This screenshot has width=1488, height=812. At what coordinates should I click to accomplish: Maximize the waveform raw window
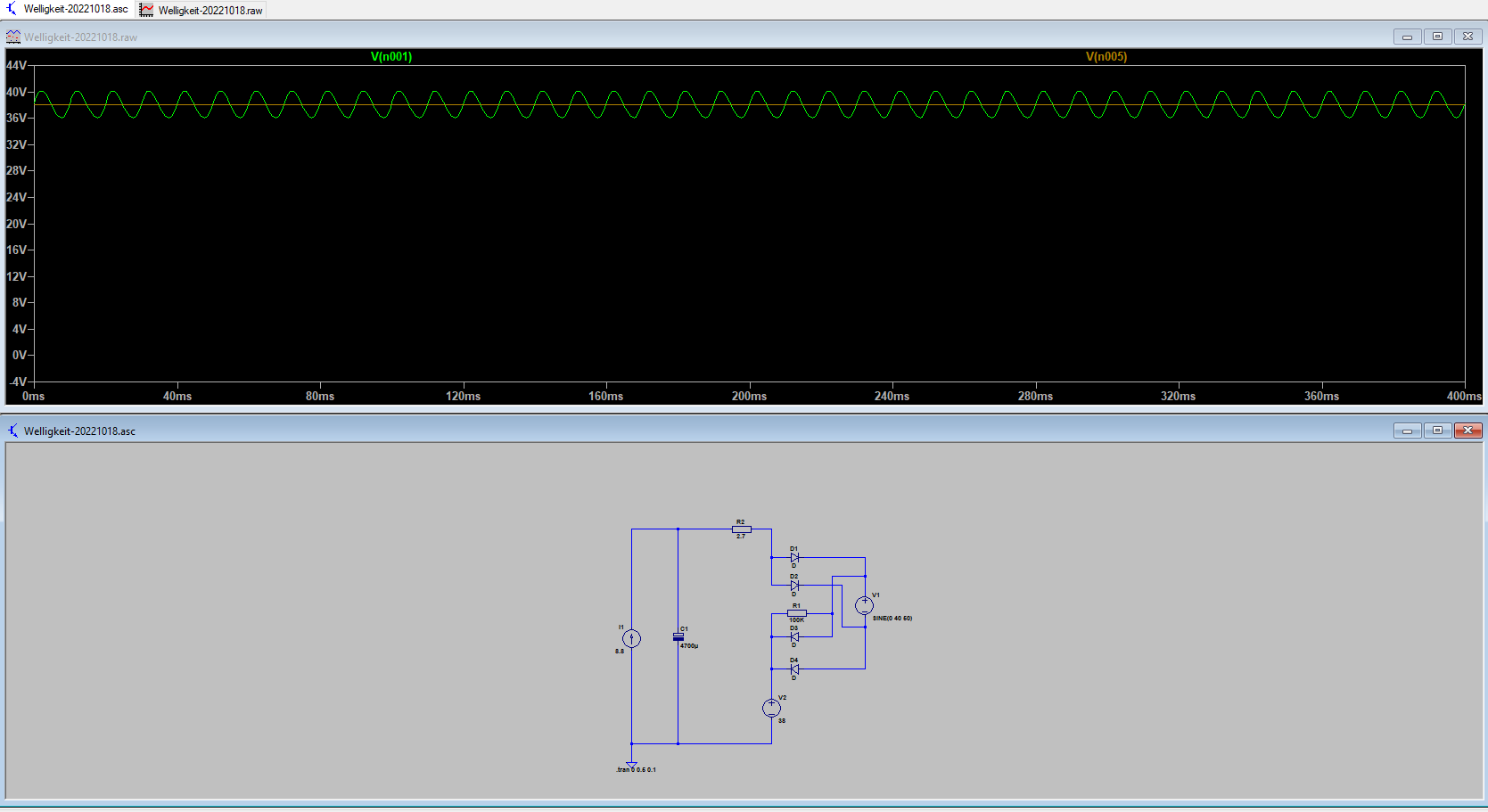(x=1437, y=37)
